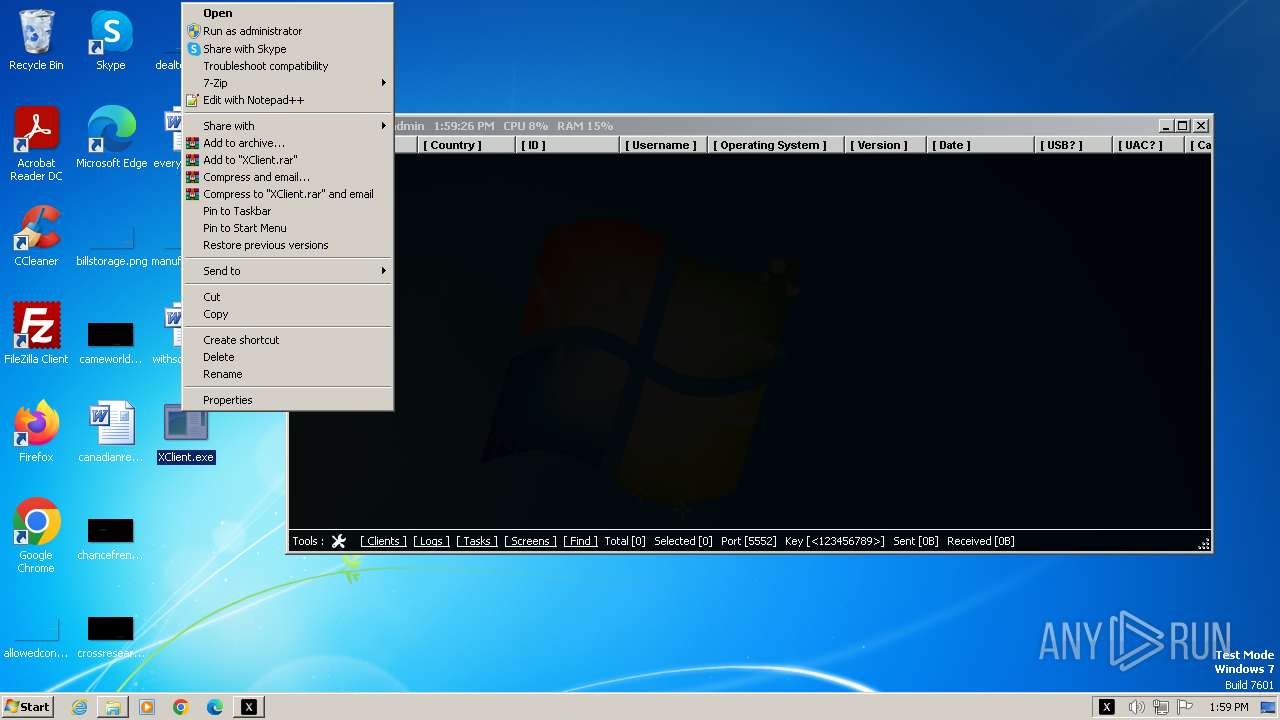The height and width of the screenshot is (720, 1280).
Task: Select Add to "XClient.rar"
Action: click(x=287, y=160)
